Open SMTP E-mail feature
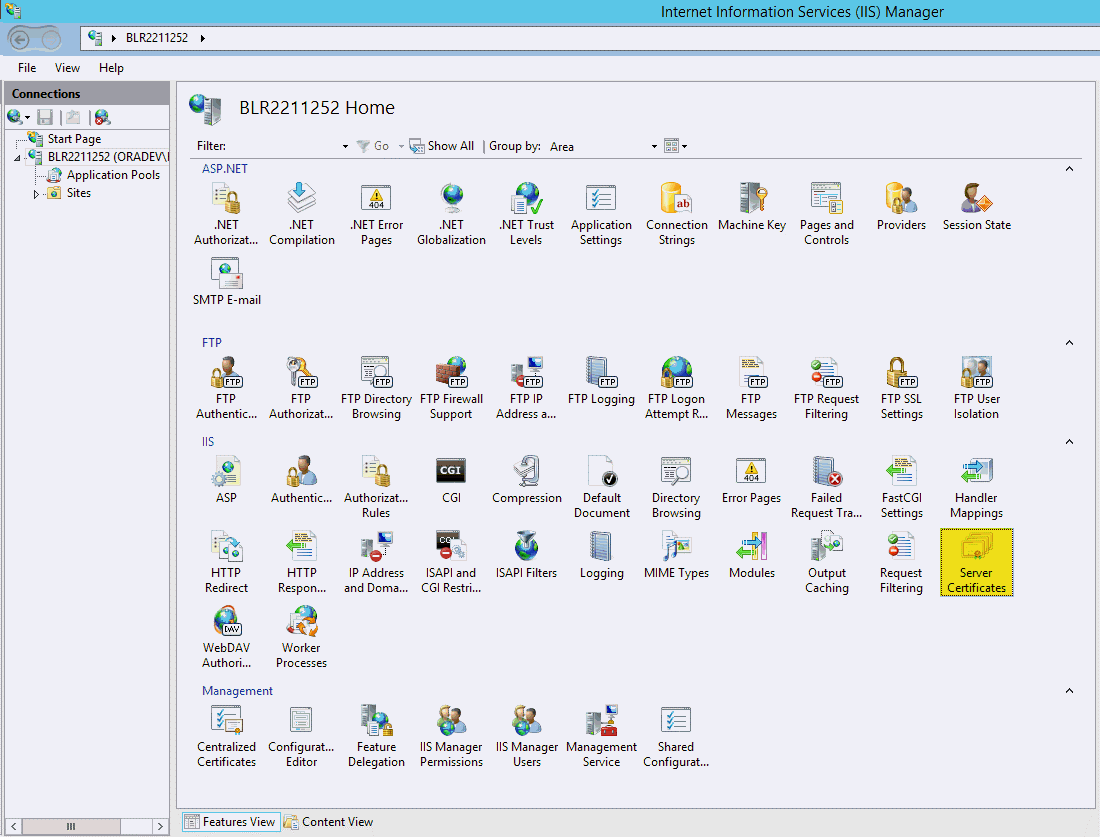This screenshot has width=1100, height=837. coord(227,281)
